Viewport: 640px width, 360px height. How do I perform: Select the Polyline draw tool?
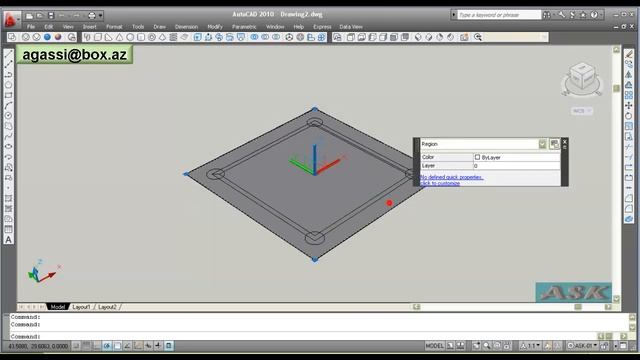(8, 75)
